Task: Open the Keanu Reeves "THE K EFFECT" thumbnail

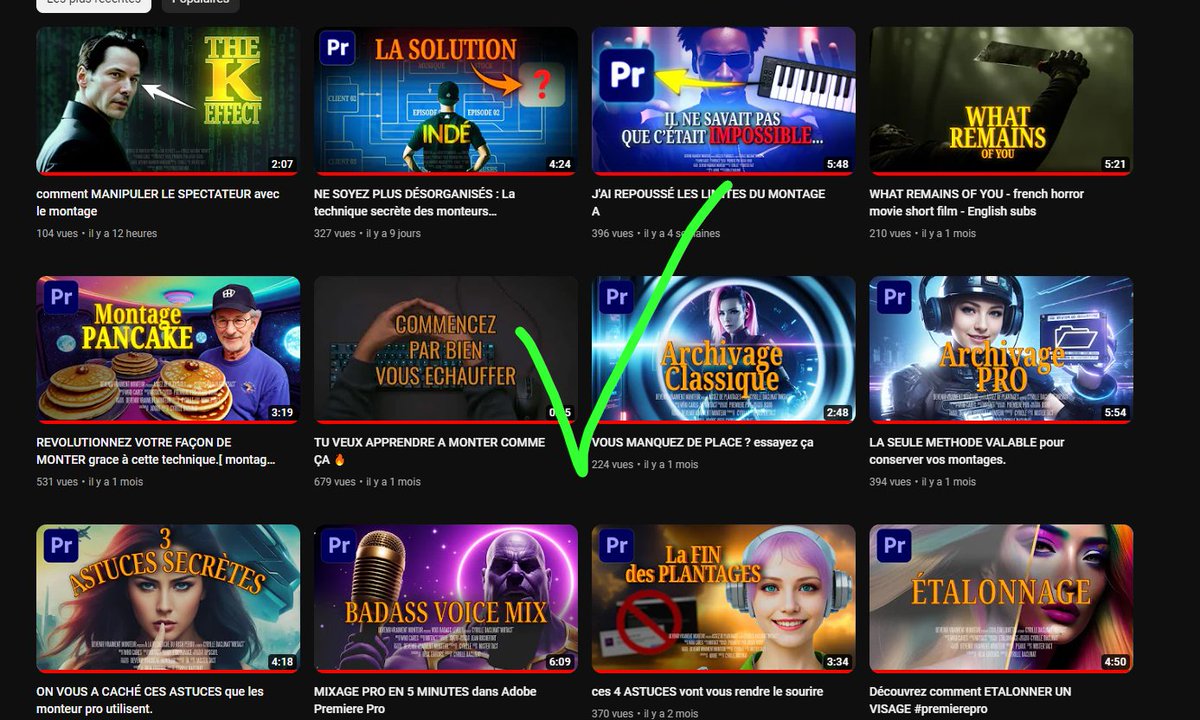Action: [167, 98]
